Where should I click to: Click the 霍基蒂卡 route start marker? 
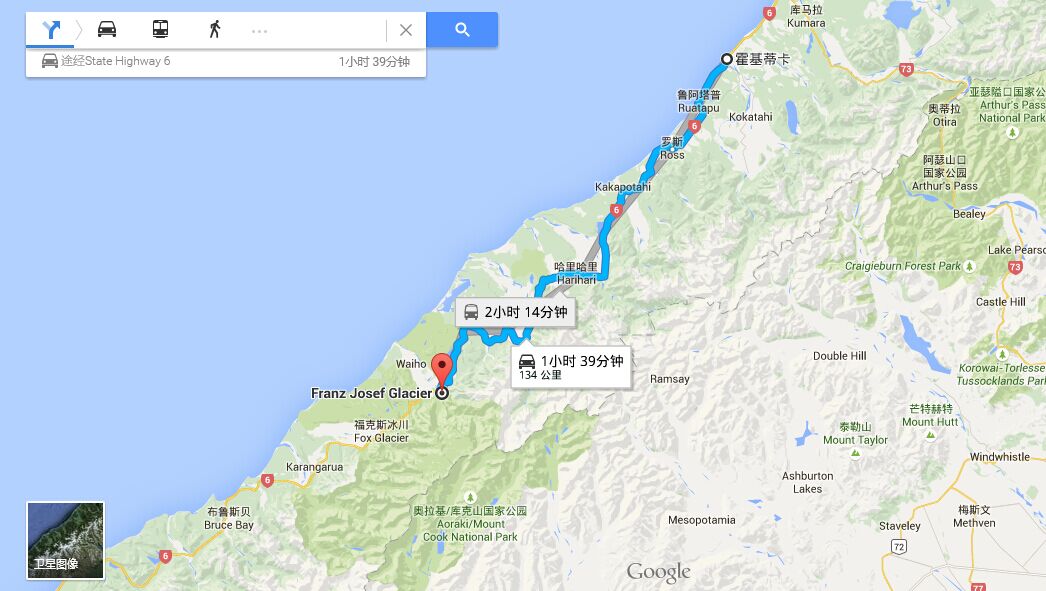click(726, 59)
